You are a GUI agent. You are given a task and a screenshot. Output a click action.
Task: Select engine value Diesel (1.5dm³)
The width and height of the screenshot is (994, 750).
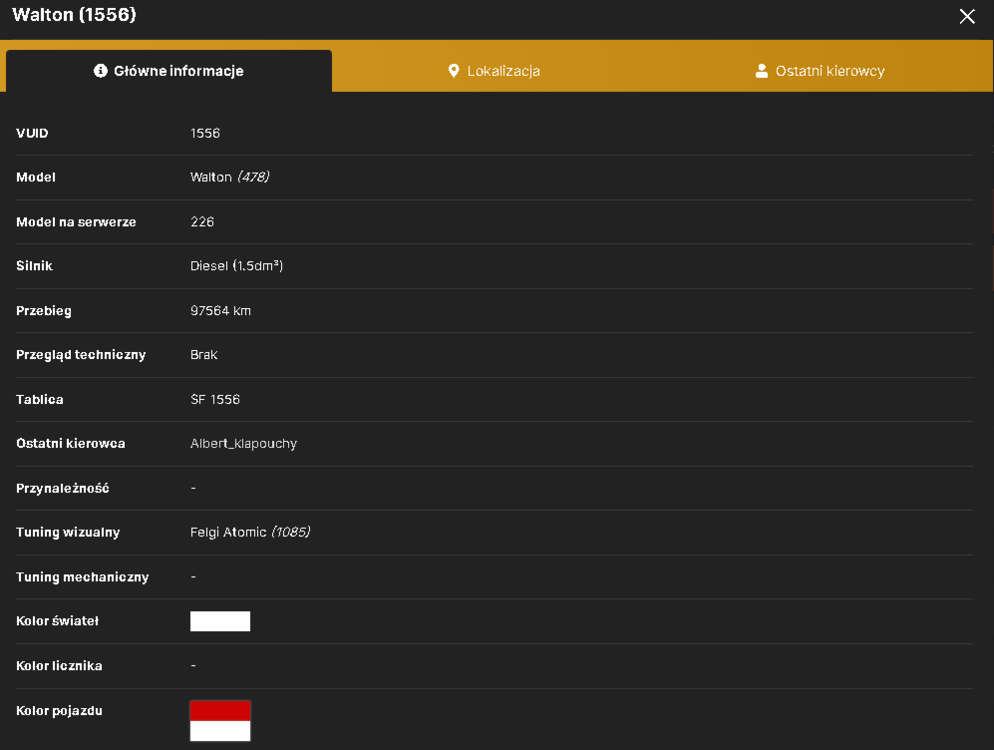[x=236, y=266]
